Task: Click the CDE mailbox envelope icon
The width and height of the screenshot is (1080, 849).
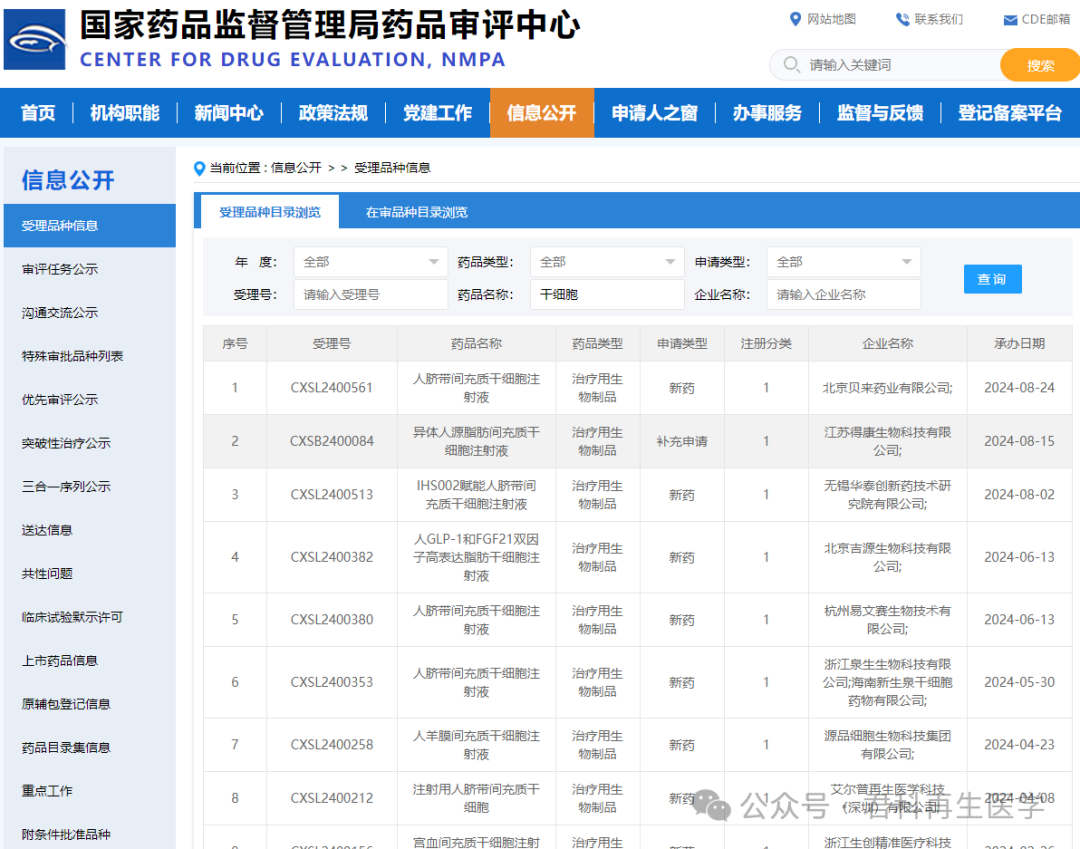Action: 1010,20
